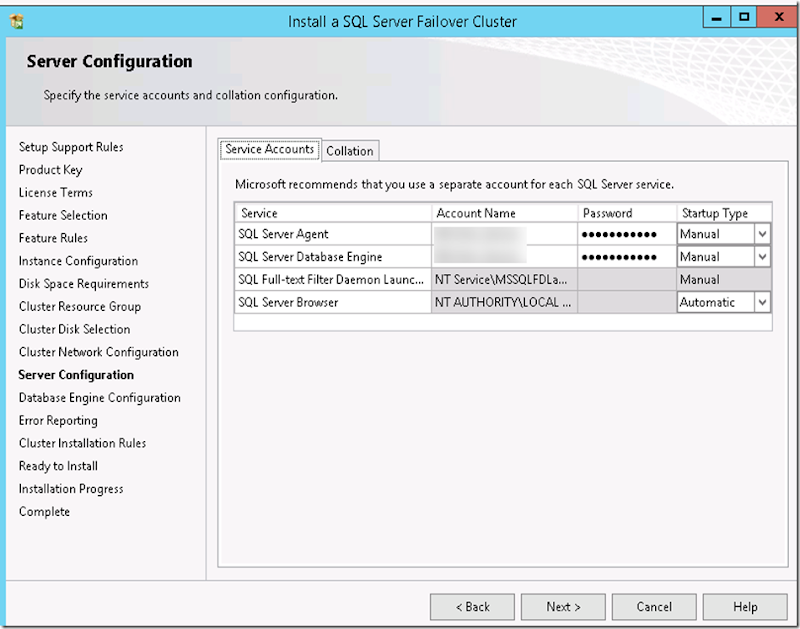Click Complete step in sidebar
Image resolution: width=800 pixels, height=629 pixels.
click(x=44, y=512)
